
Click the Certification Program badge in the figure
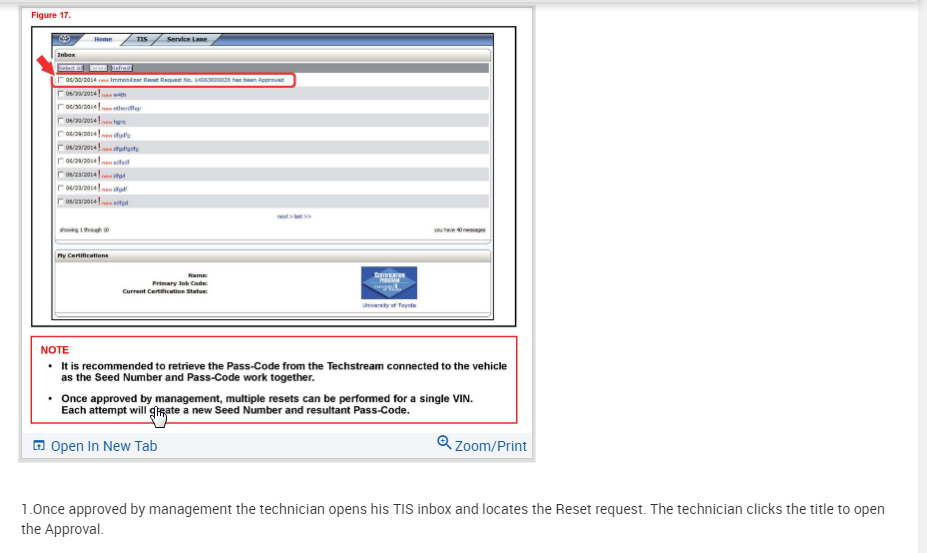389,283
